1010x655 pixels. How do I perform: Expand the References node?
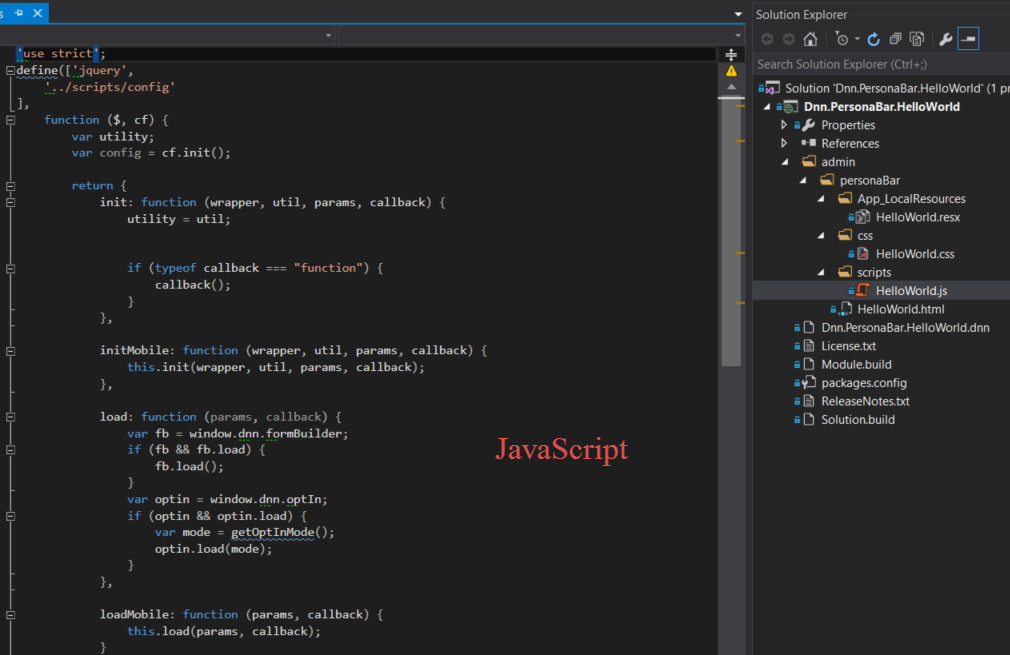[x=784, y=143]
